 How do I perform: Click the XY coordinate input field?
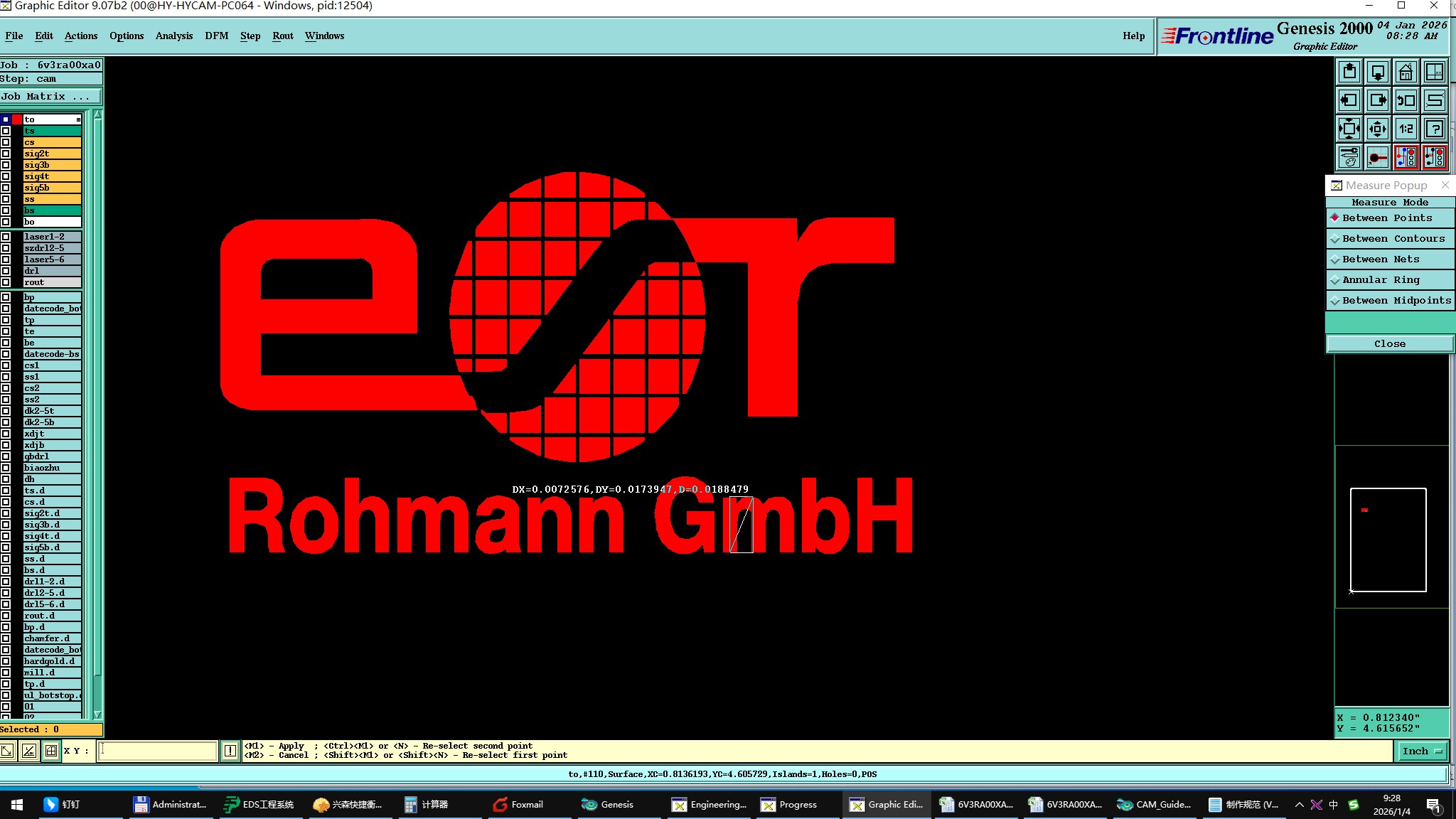coord(157,751)
